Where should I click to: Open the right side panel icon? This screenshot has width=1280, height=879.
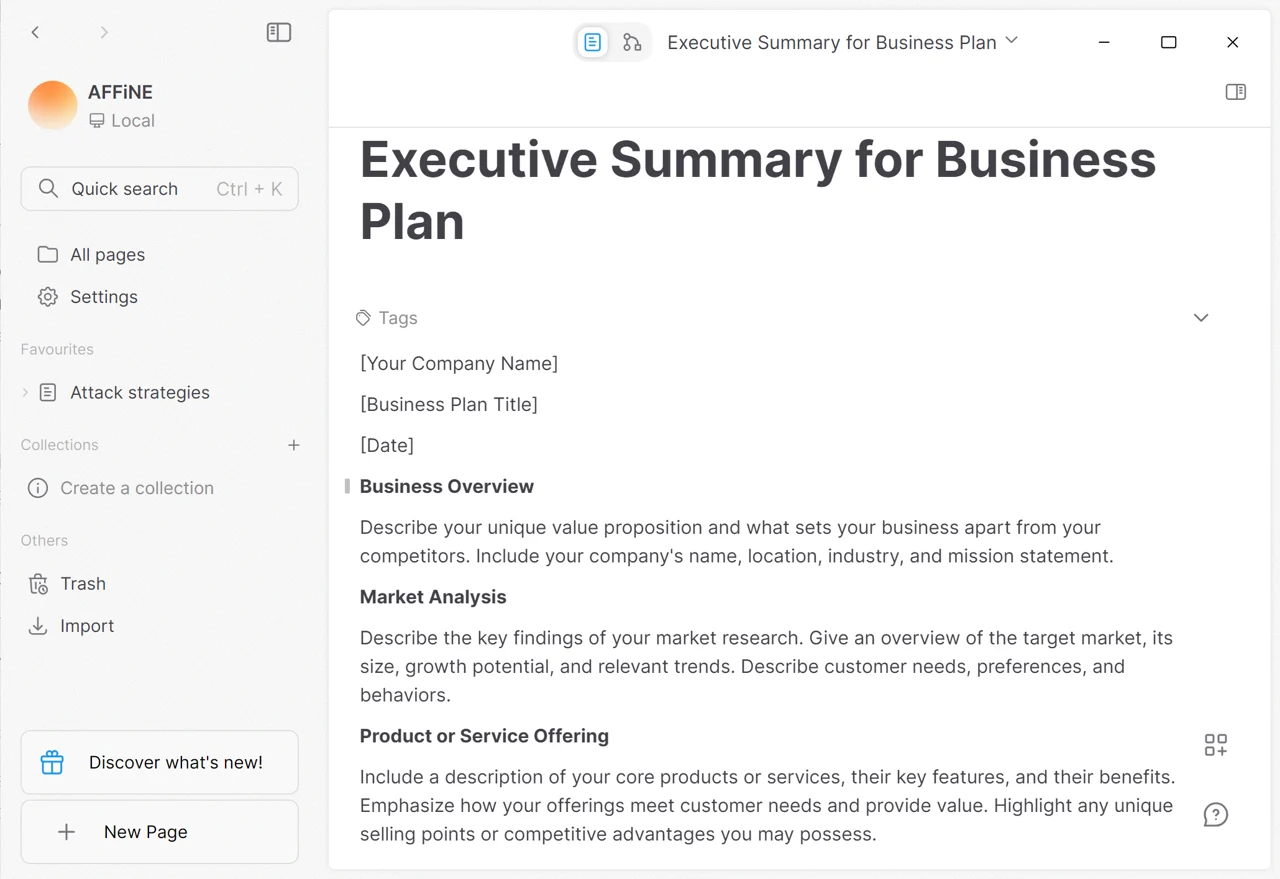tap(1236, 92)
